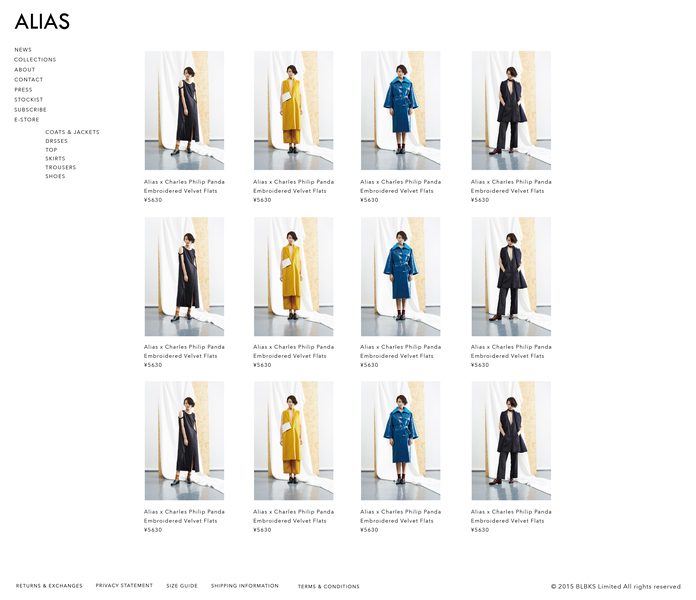Open the E-STORE section

(x=27, y=119)
